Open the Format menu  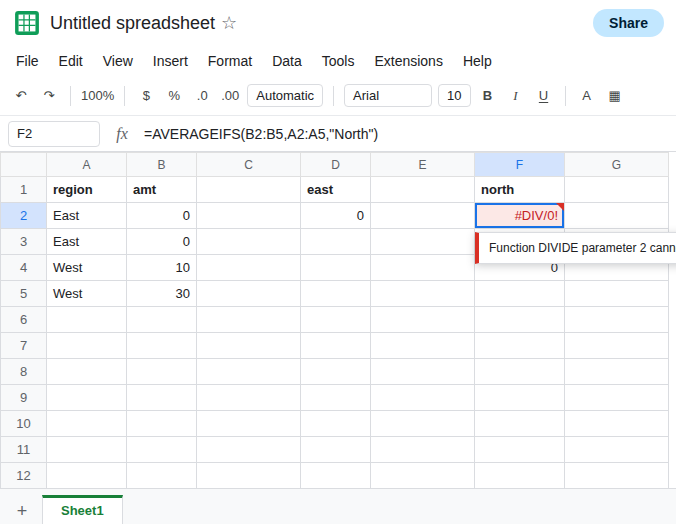[x=230, y=61]
